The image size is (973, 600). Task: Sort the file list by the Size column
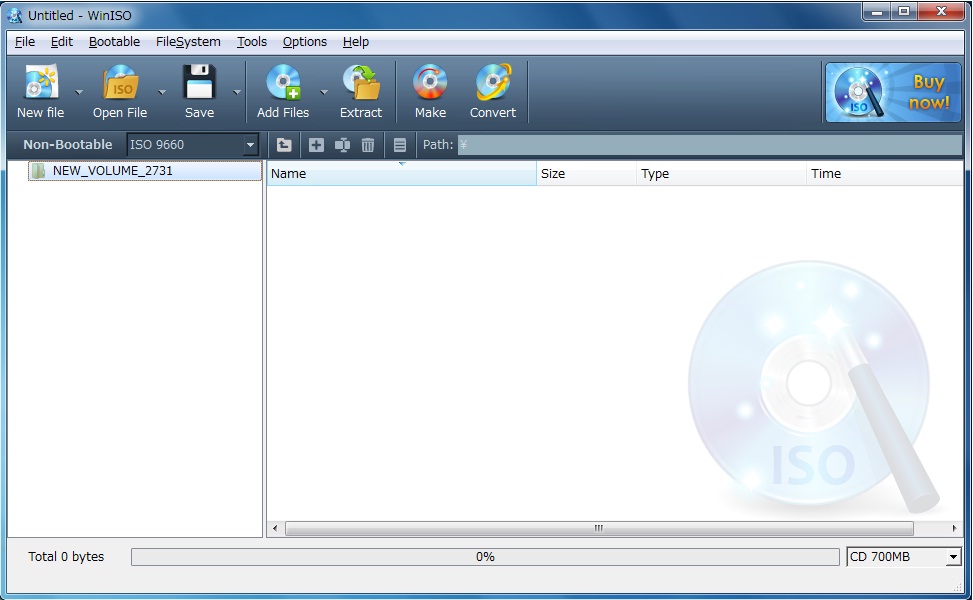pos(586,174)
